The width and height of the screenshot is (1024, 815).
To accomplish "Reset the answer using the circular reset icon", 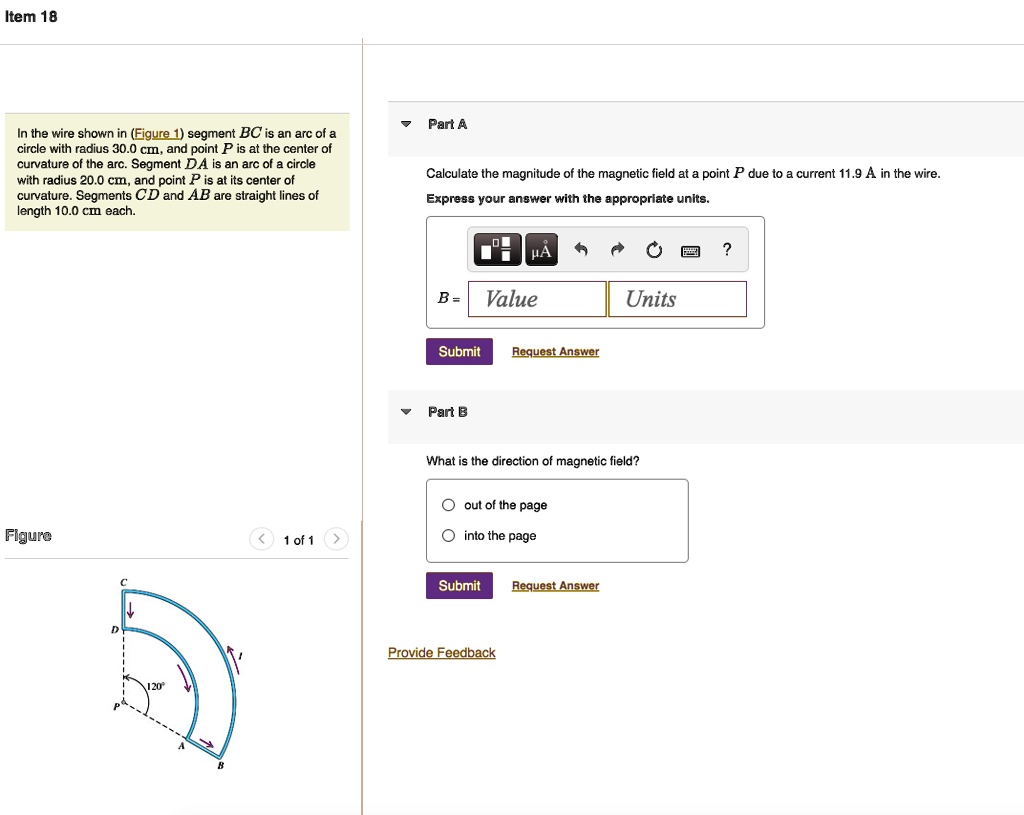I will 654,250.
